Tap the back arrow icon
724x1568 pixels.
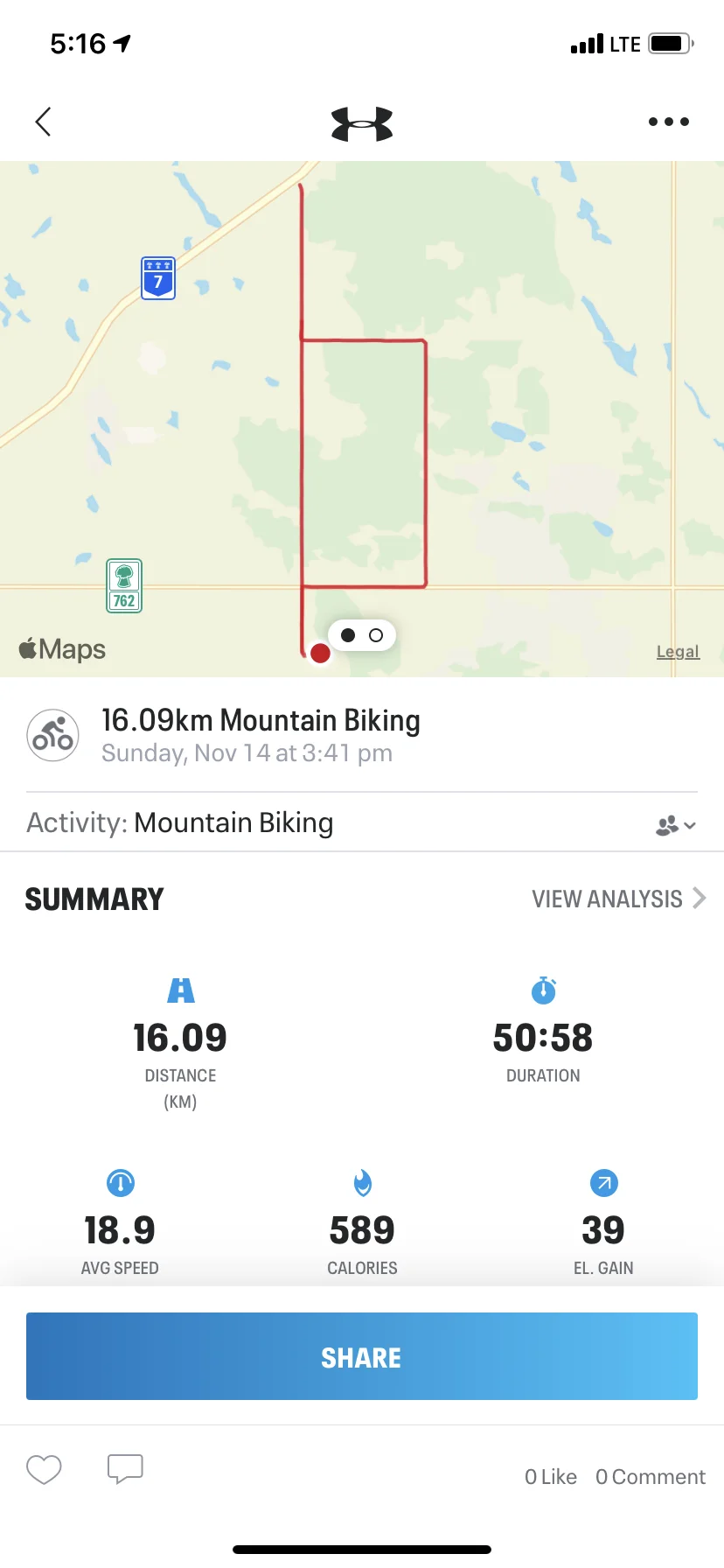click(43, 122)
